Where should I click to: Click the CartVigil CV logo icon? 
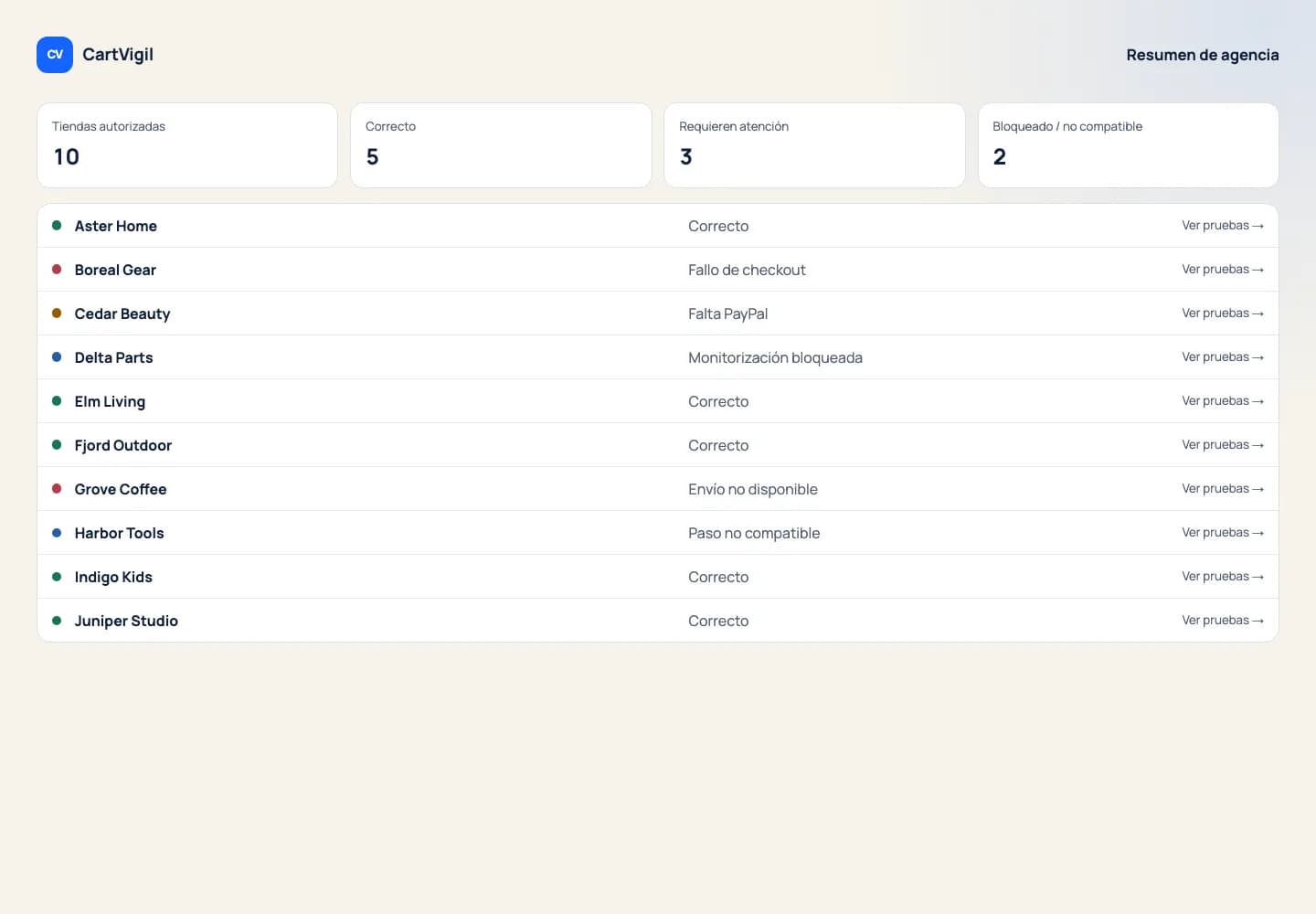click(x=55, y=55)
